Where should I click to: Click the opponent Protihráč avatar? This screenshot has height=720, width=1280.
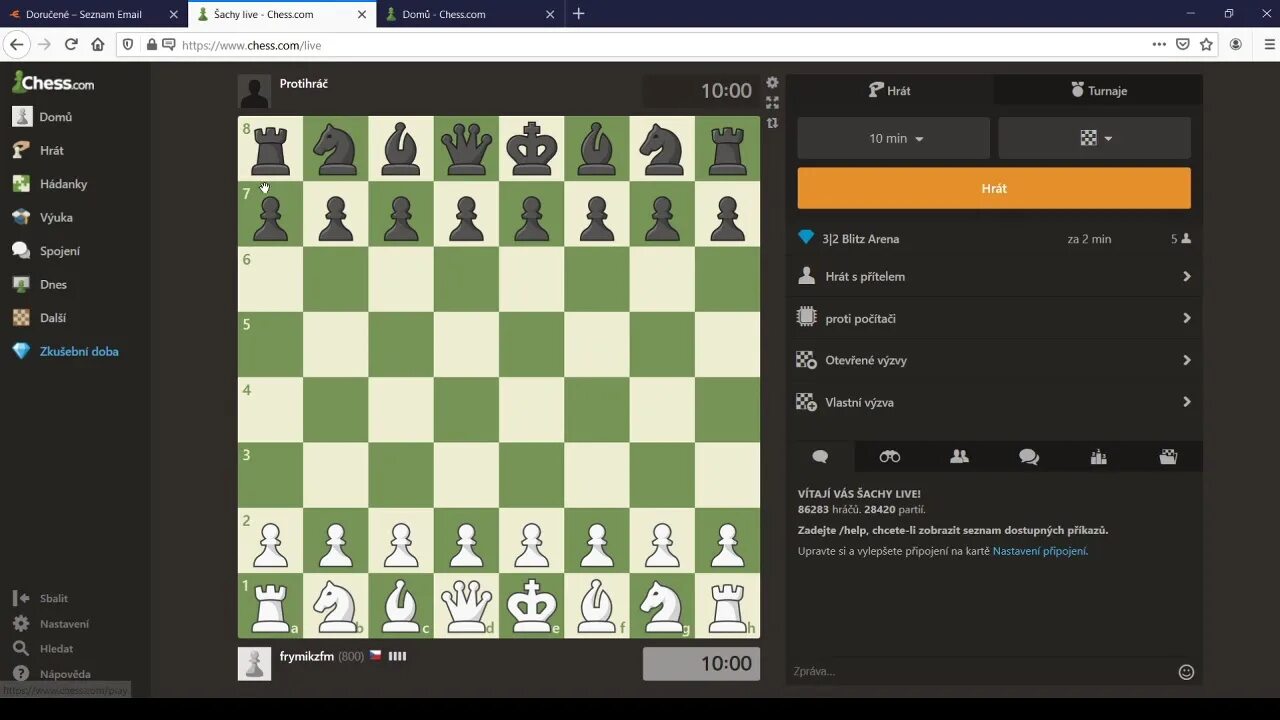[x=254, y=91]
